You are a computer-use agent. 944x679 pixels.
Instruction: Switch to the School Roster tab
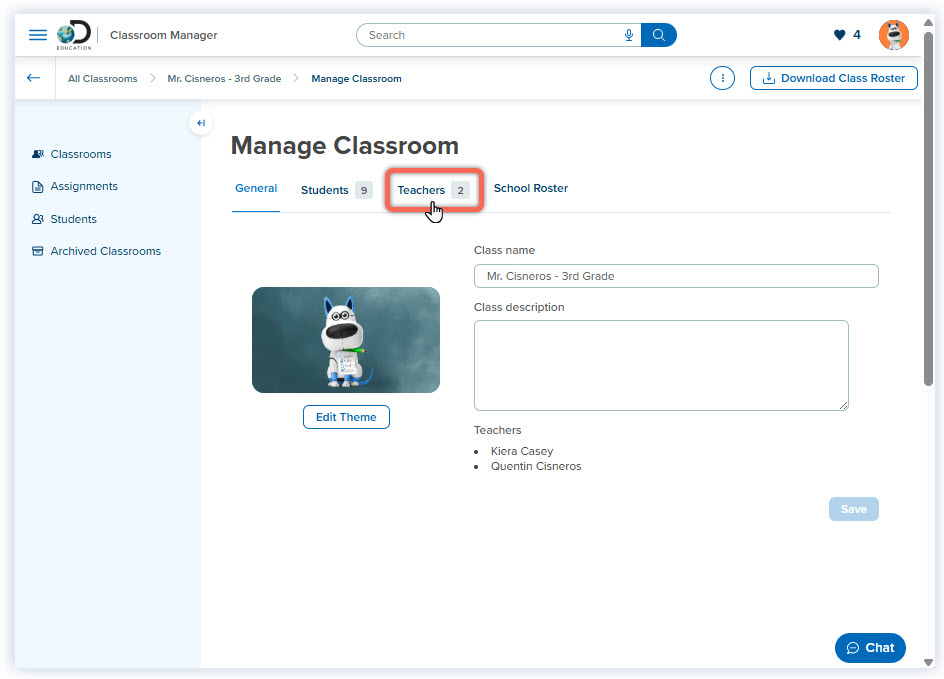[x=530, y=188]
